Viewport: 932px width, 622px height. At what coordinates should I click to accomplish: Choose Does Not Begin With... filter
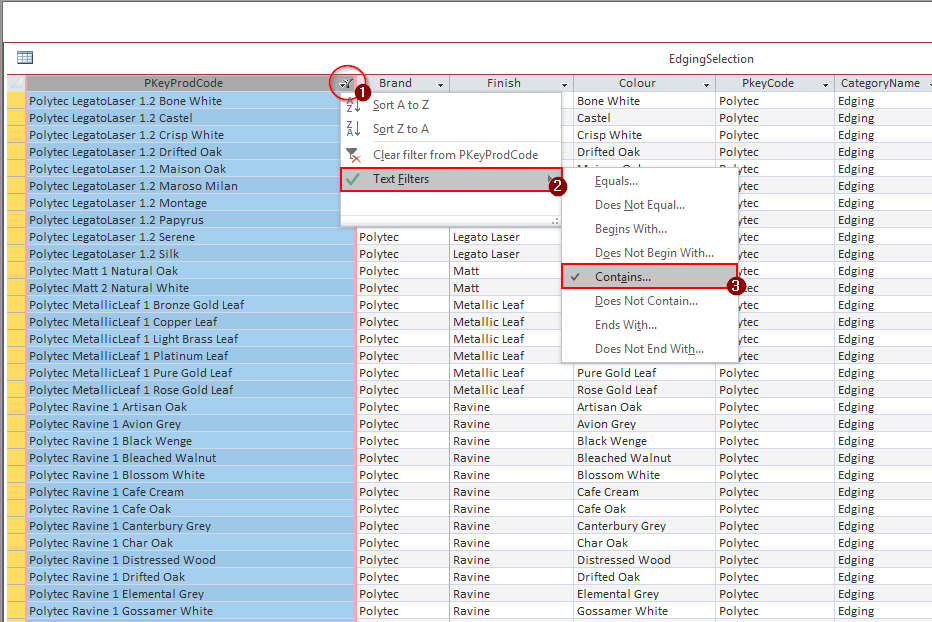649,253
